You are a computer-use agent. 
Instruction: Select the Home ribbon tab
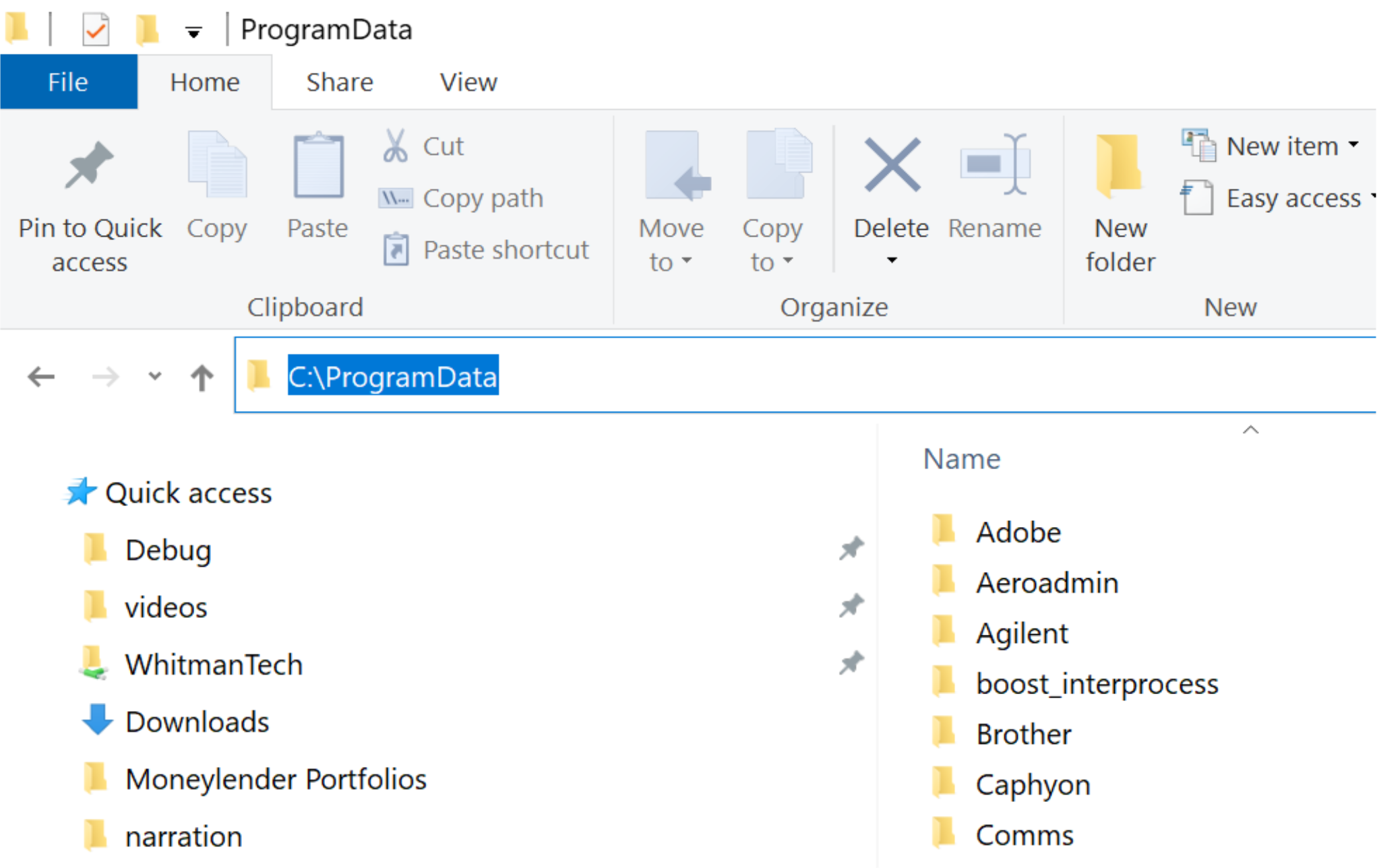click(x=205, y=81)
